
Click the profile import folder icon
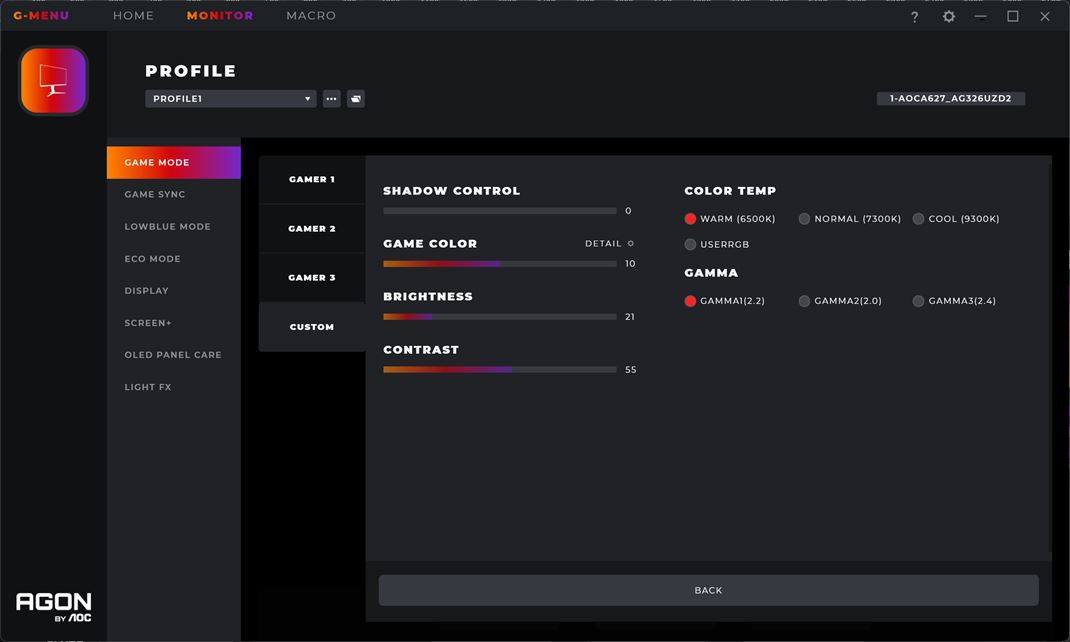pos(356,99)
